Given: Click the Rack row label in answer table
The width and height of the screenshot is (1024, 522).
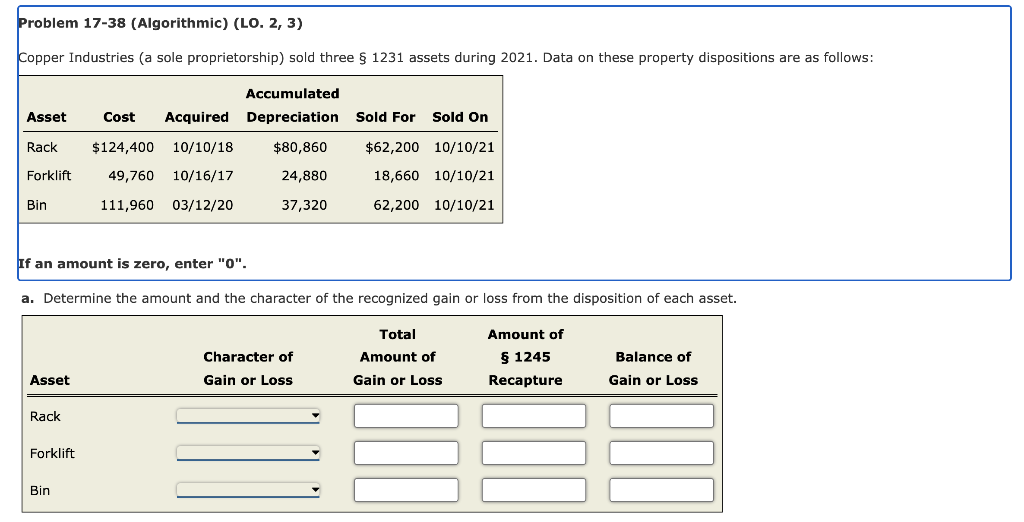Looking at the screenshot, I should coord(45,417).
